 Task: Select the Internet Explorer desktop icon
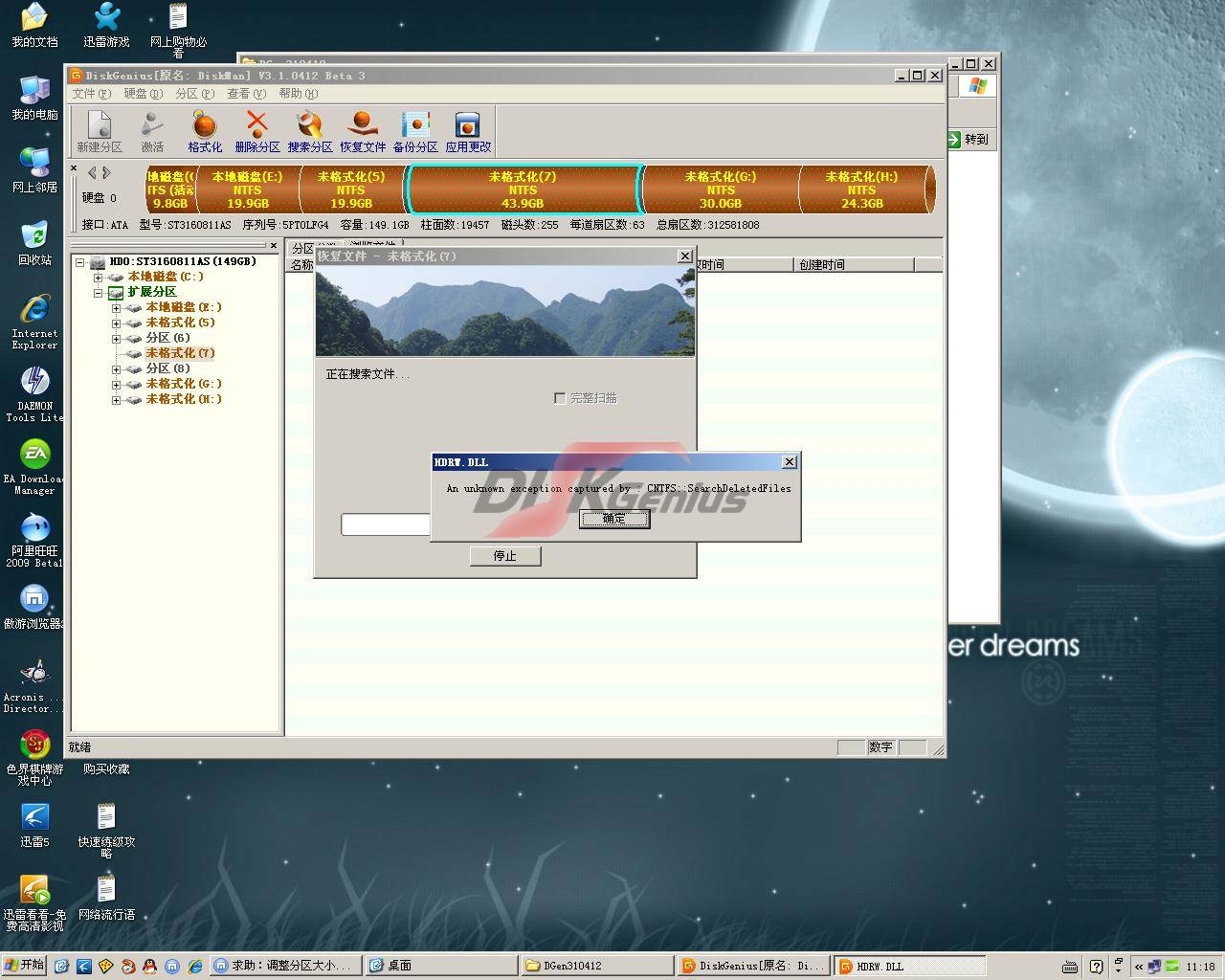click(34, 322)
